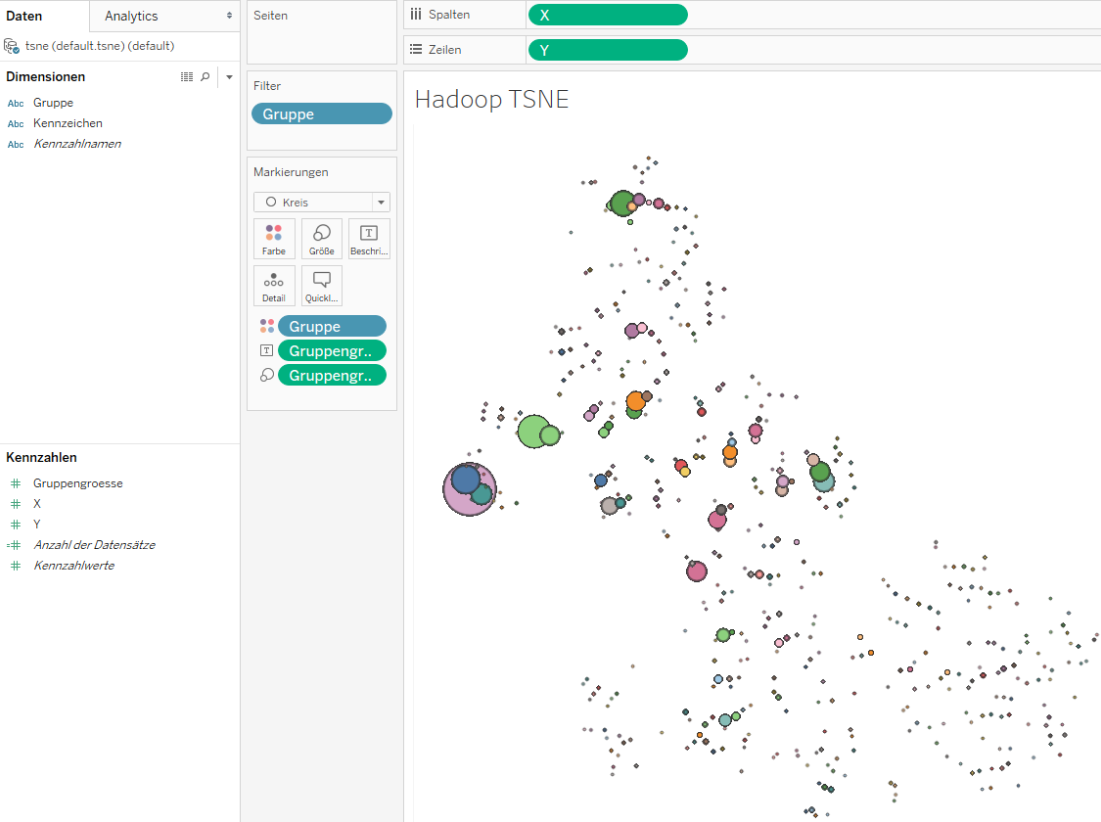Viewport: 1101px width, 822px height.
Task: Select Farbe on the Markierungen card
Action: tap(274, 238)
